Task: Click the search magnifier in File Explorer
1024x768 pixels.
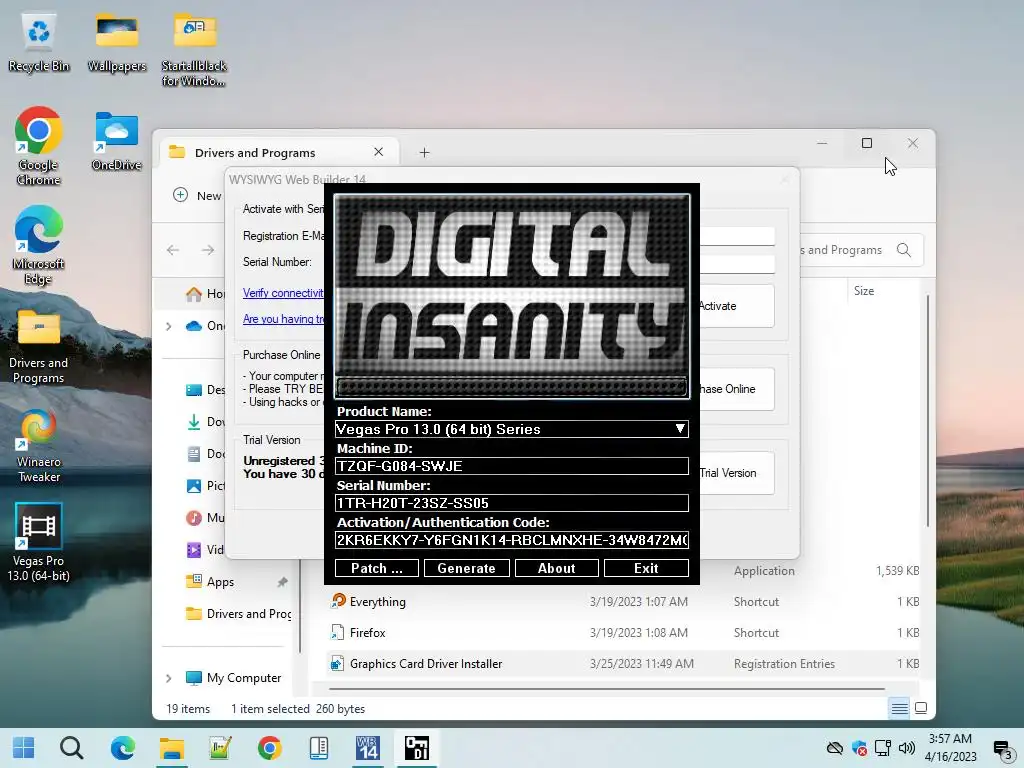Action: click(x=904, y=250)
